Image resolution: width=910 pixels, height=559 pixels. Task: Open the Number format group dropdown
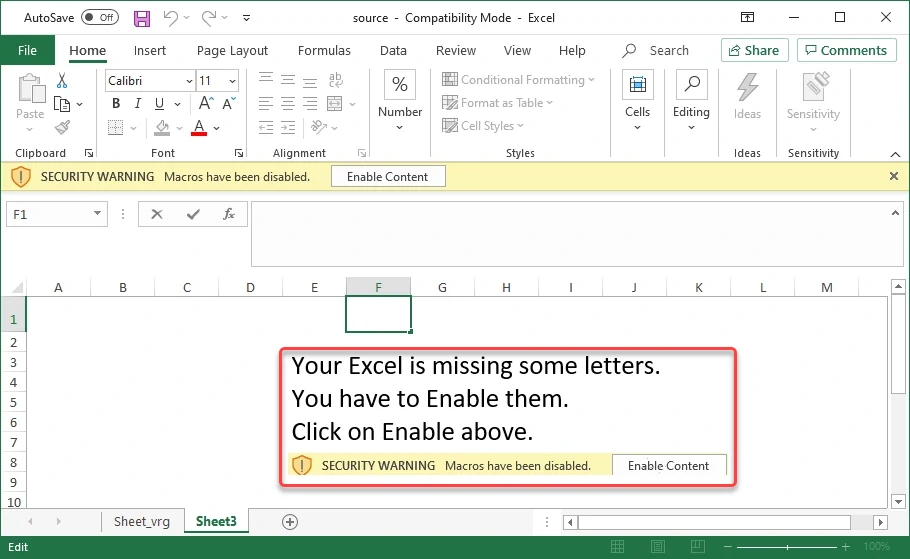(400, 102)
